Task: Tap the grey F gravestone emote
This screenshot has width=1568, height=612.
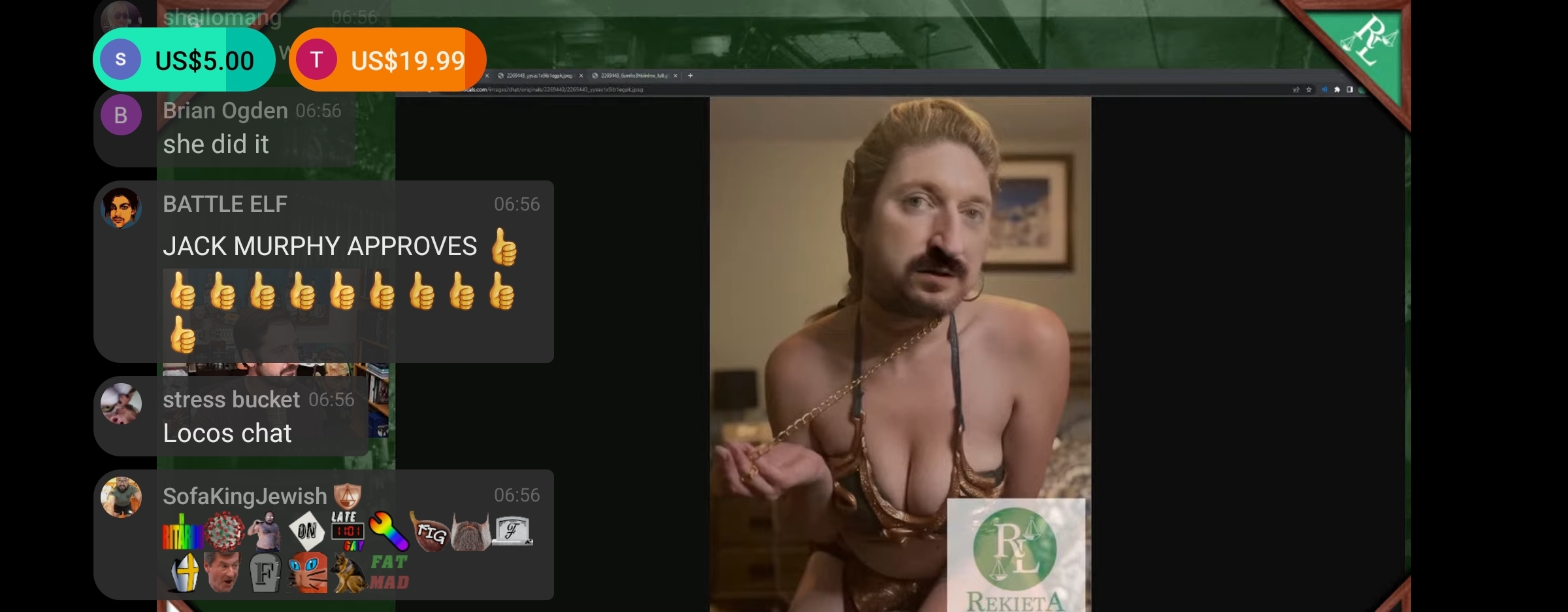Action: pyautogui.click(x=265, y=573)
